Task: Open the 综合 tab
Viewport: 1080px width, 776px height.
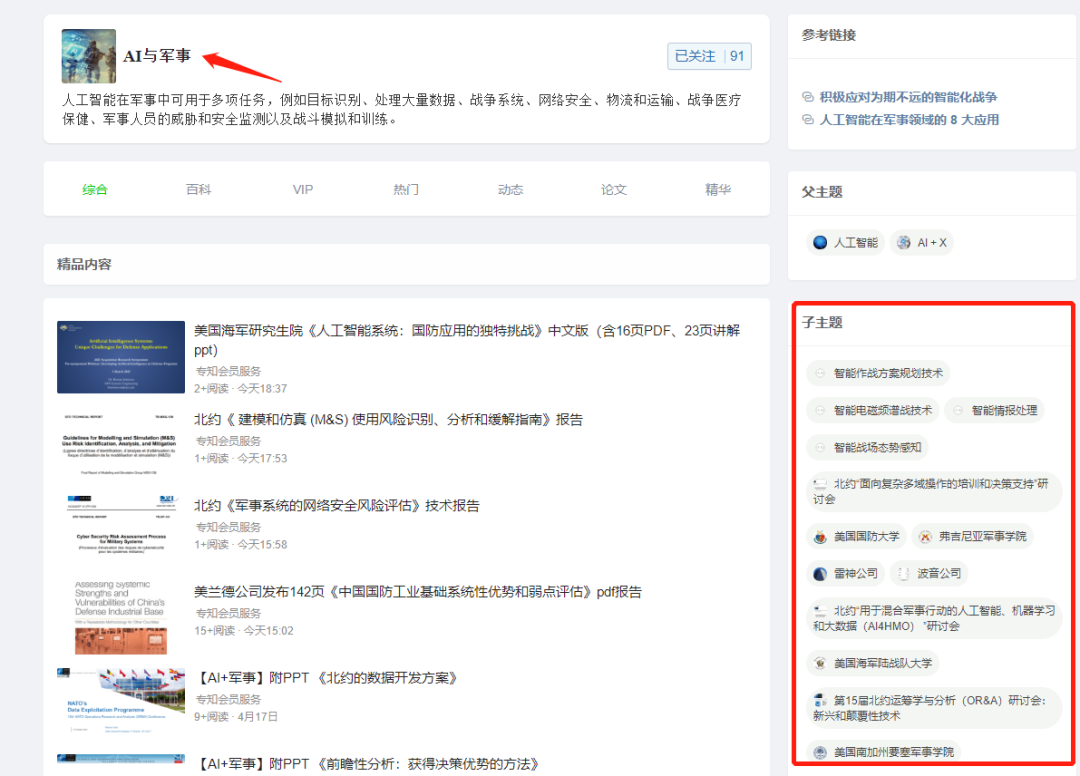Action: coord(94,189)
